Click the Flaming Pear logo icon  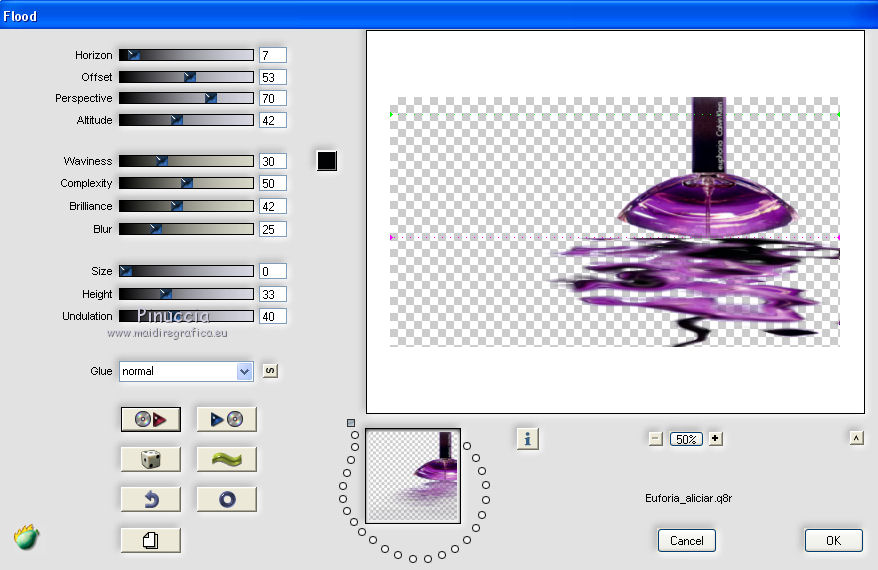point(26,538)
